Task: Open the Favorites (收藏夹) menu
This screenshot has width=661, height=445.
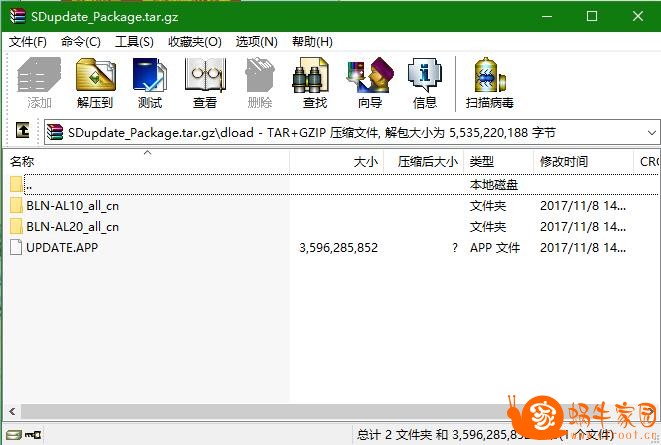Action: point(194,42)
